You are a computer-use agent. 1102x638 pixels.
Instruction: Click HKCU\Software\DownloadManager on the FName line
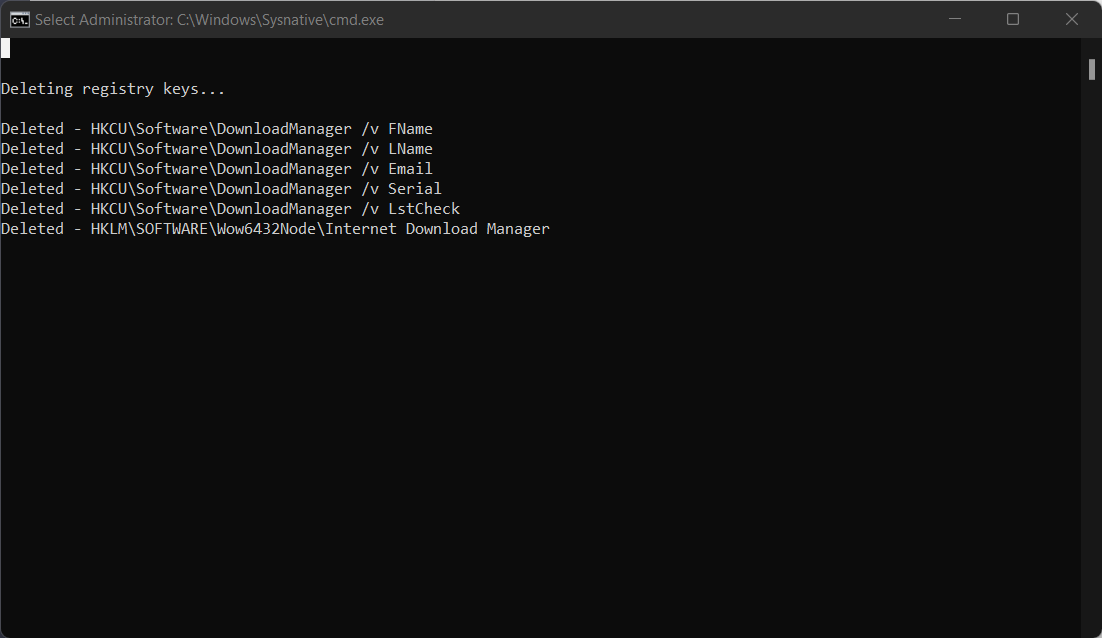(221, 129)
